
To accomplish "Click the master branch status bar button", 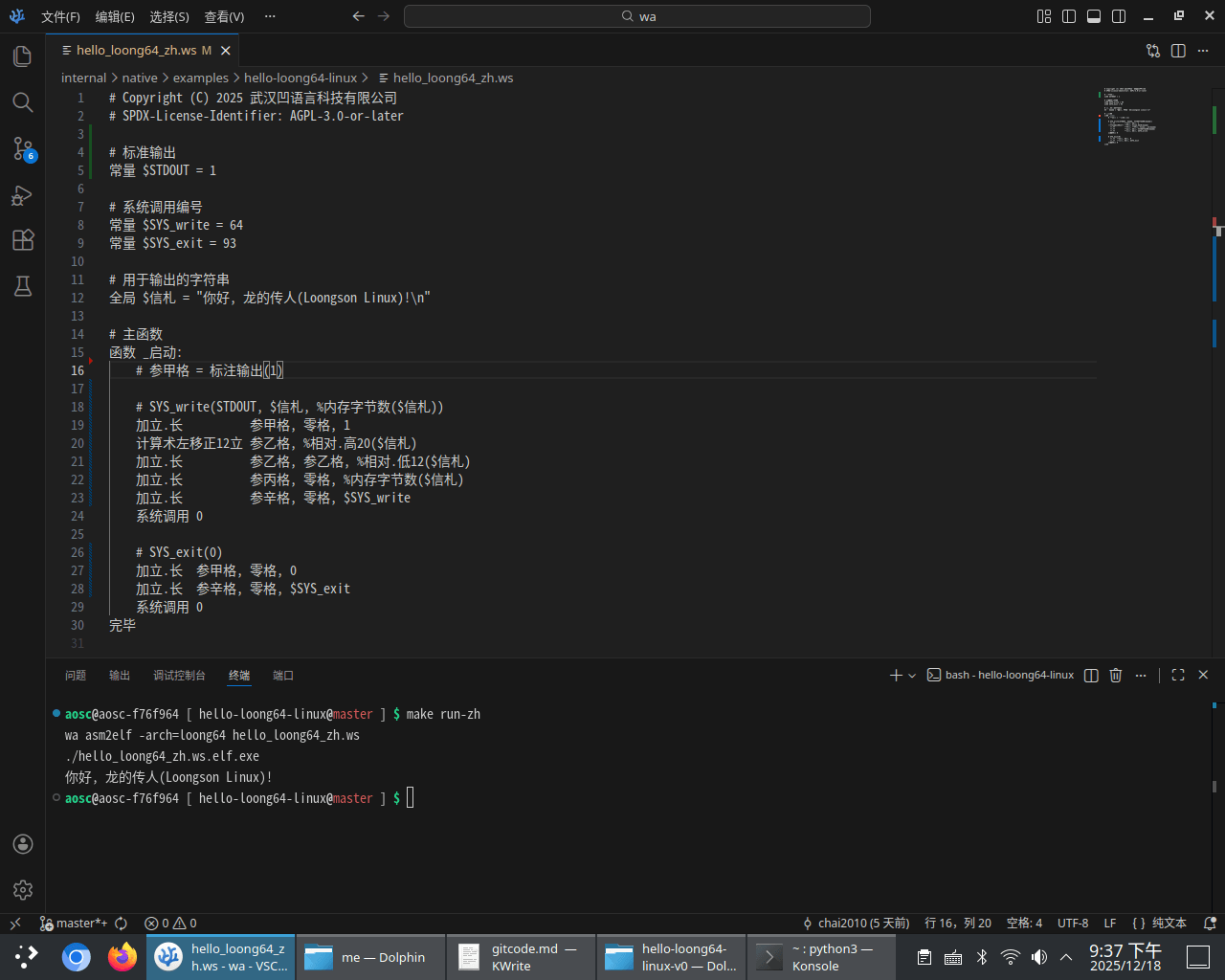I will [74, 924].
